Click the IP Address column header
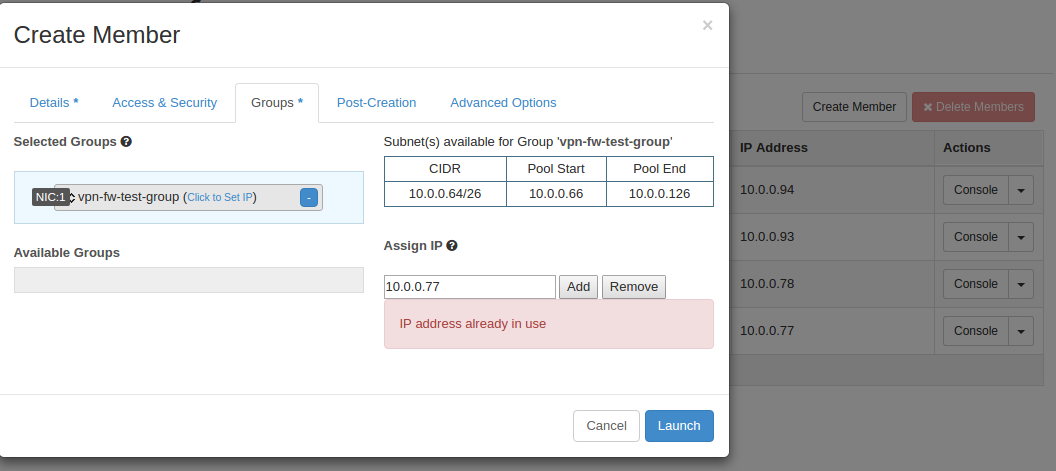This screenshot has width=1056, height=471. [774, 148]
